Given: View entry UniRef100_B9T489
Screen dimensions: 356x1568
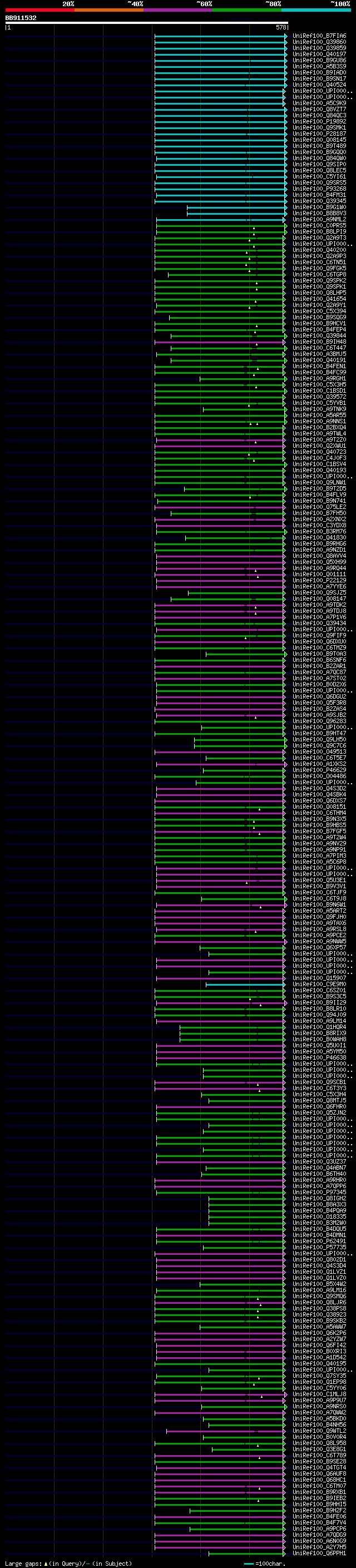Looking at the screenshot, I should click(319, 146).
